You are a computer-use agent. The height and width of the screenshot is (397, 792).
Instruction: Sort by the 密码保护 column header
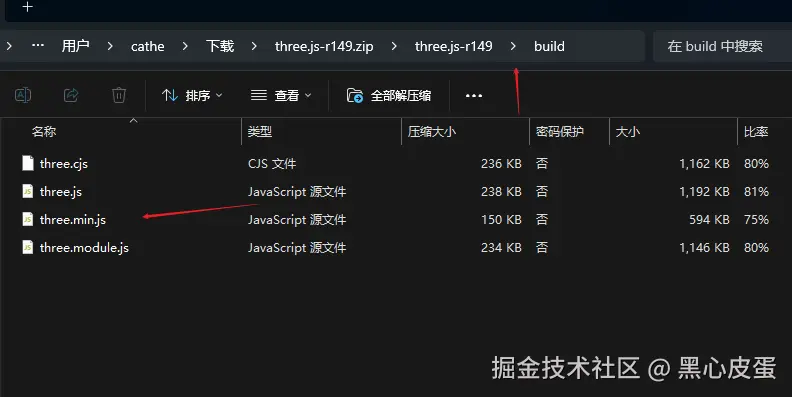[560, 132]
